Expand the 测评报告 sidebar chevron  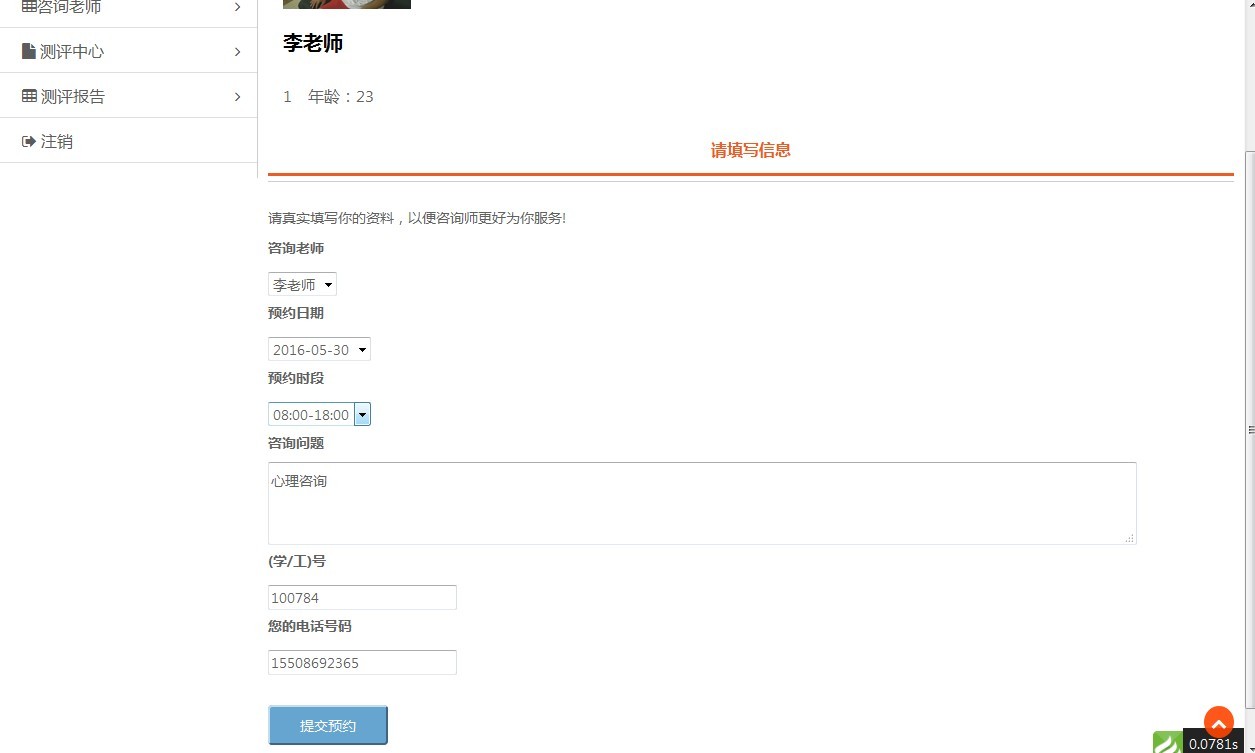click(237, 97)
